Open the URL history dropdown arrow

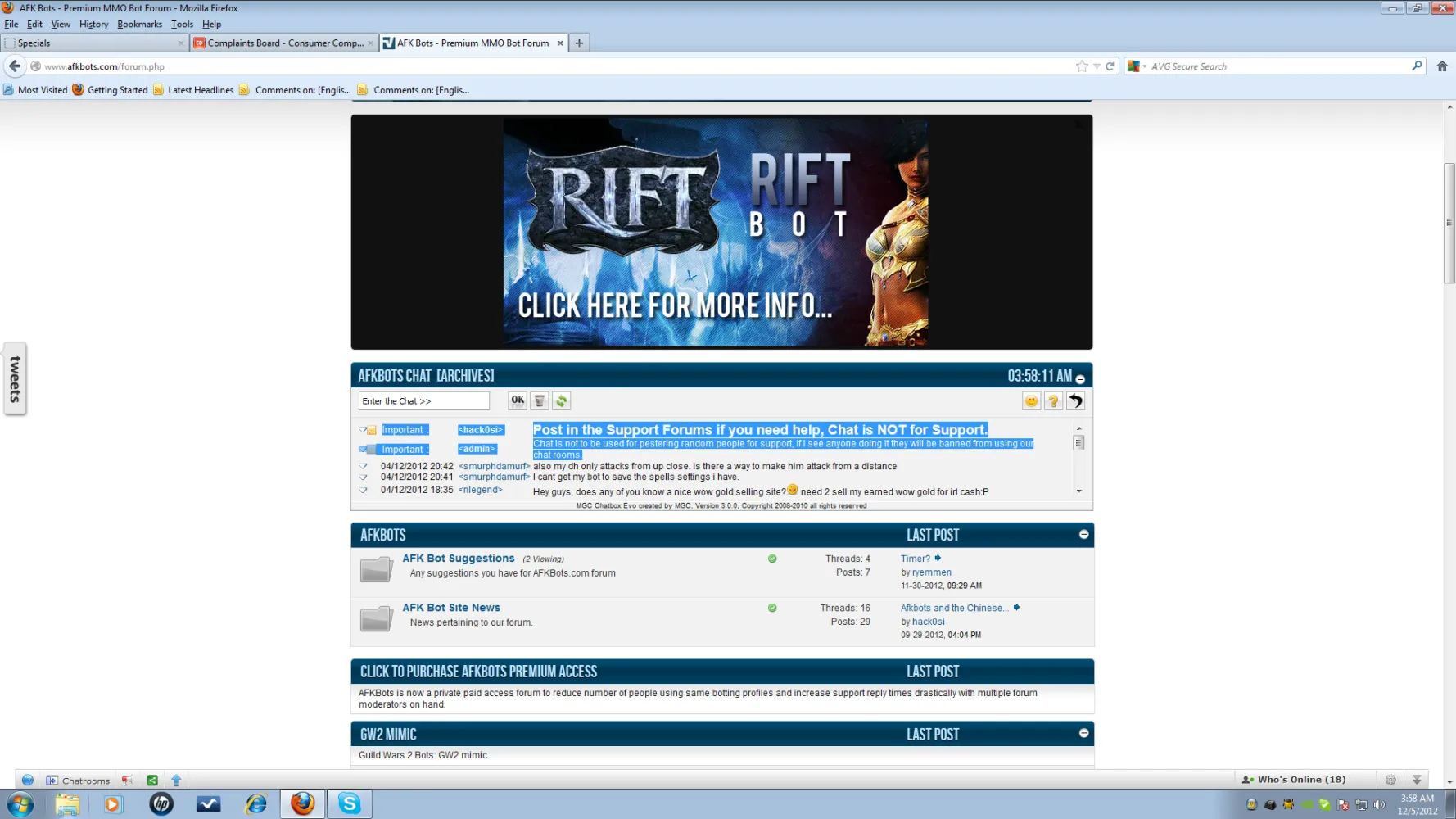click(1097, 66)
